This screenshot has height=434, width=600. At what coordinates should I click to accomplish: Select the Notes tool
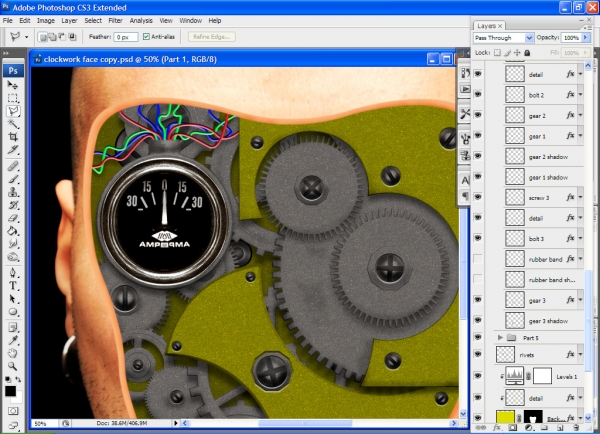13,327
